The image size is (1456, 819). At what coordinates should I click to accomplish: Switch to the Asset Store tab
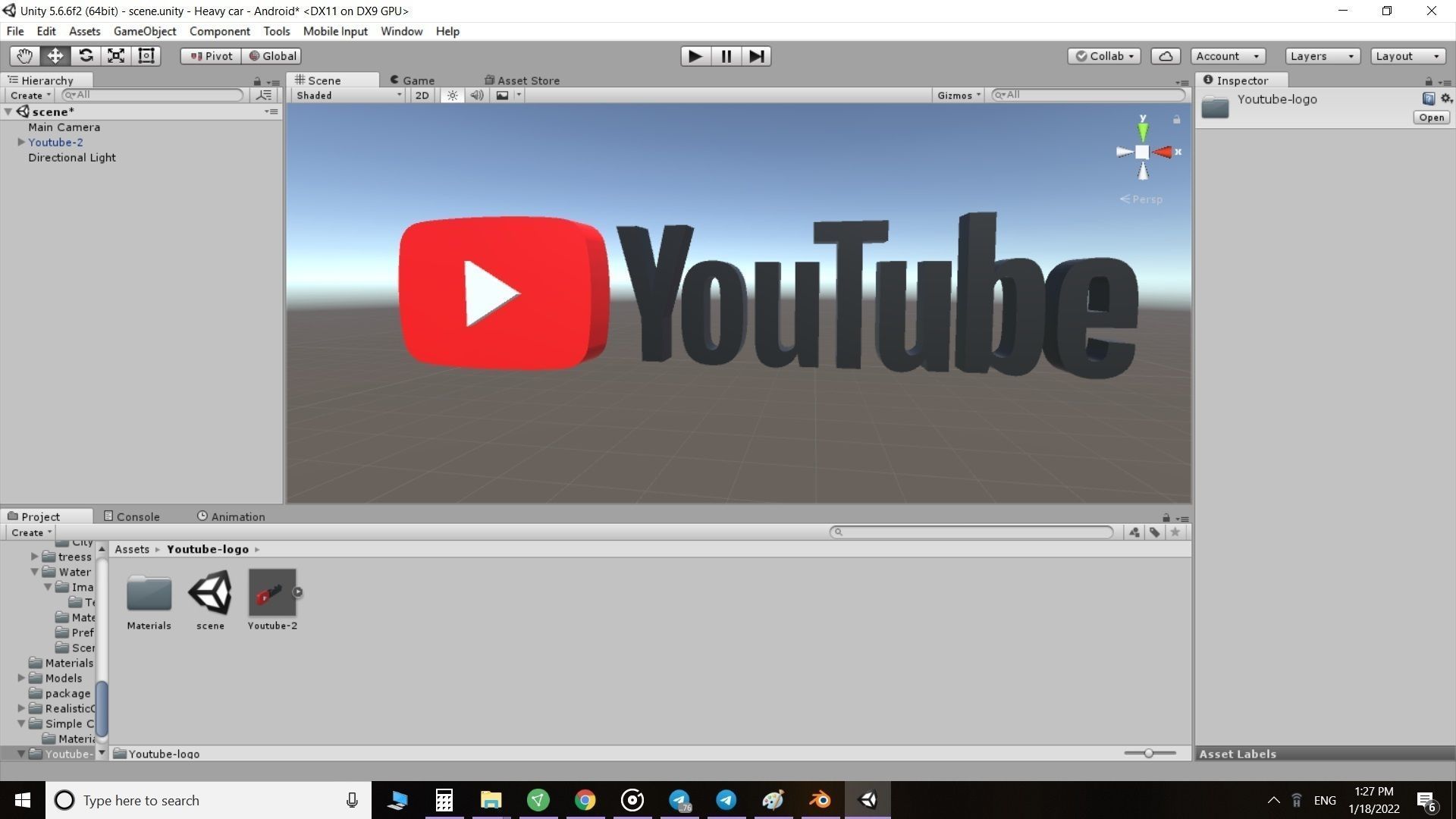tap(522, 80)
